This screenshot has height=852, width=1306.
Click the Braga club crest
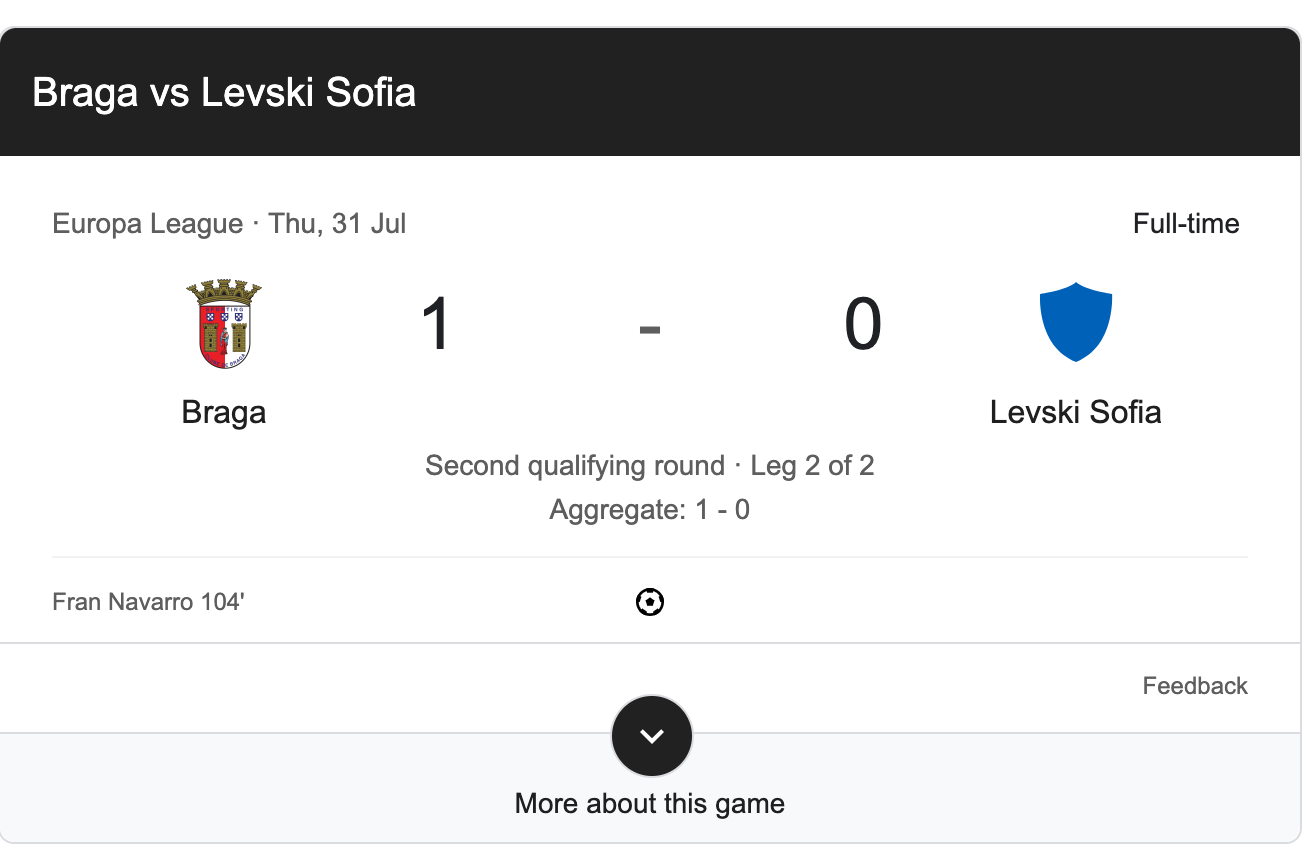224,325
